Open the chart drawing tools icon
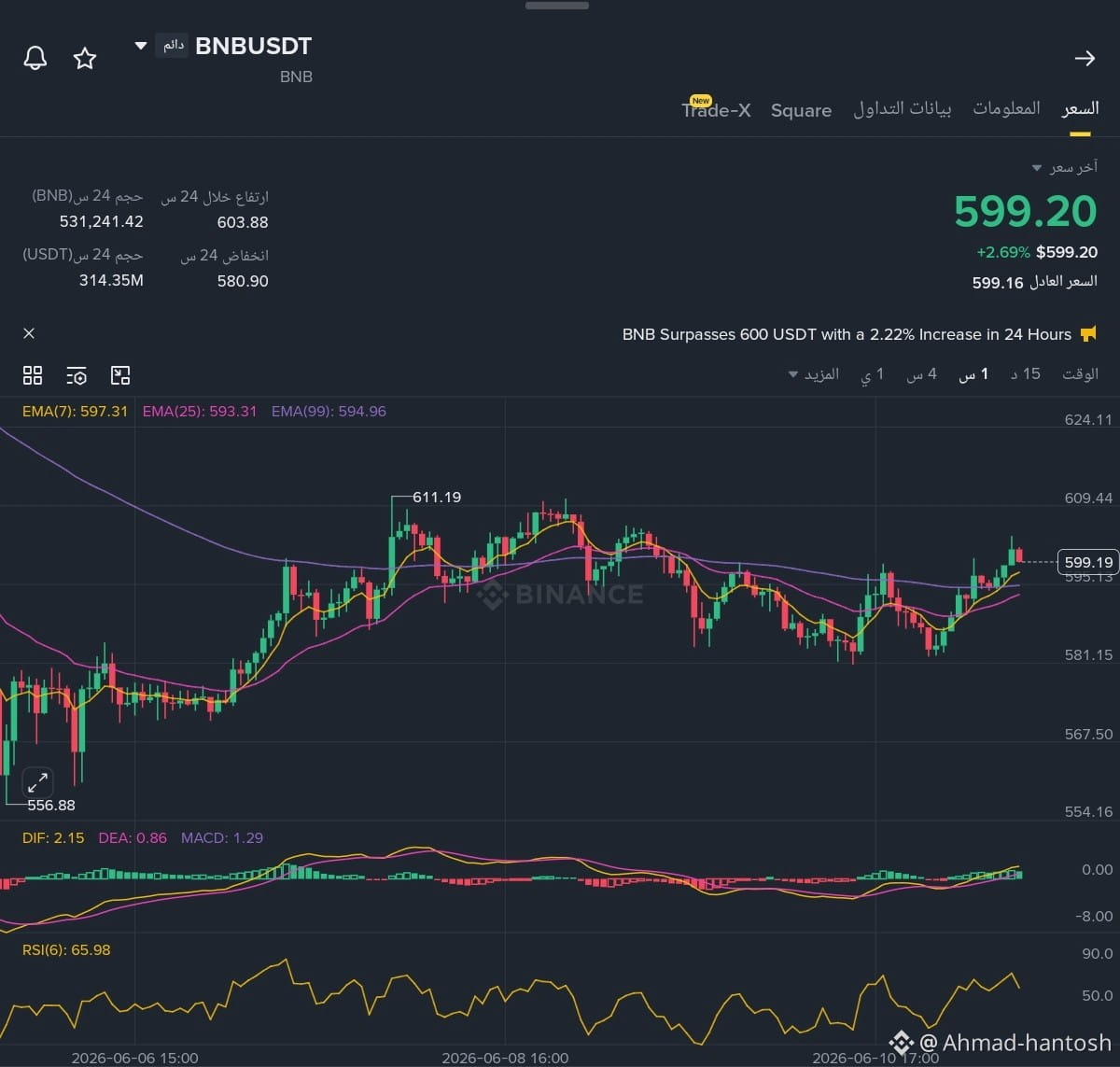Screen dimensions: 1120x1067 120,375
